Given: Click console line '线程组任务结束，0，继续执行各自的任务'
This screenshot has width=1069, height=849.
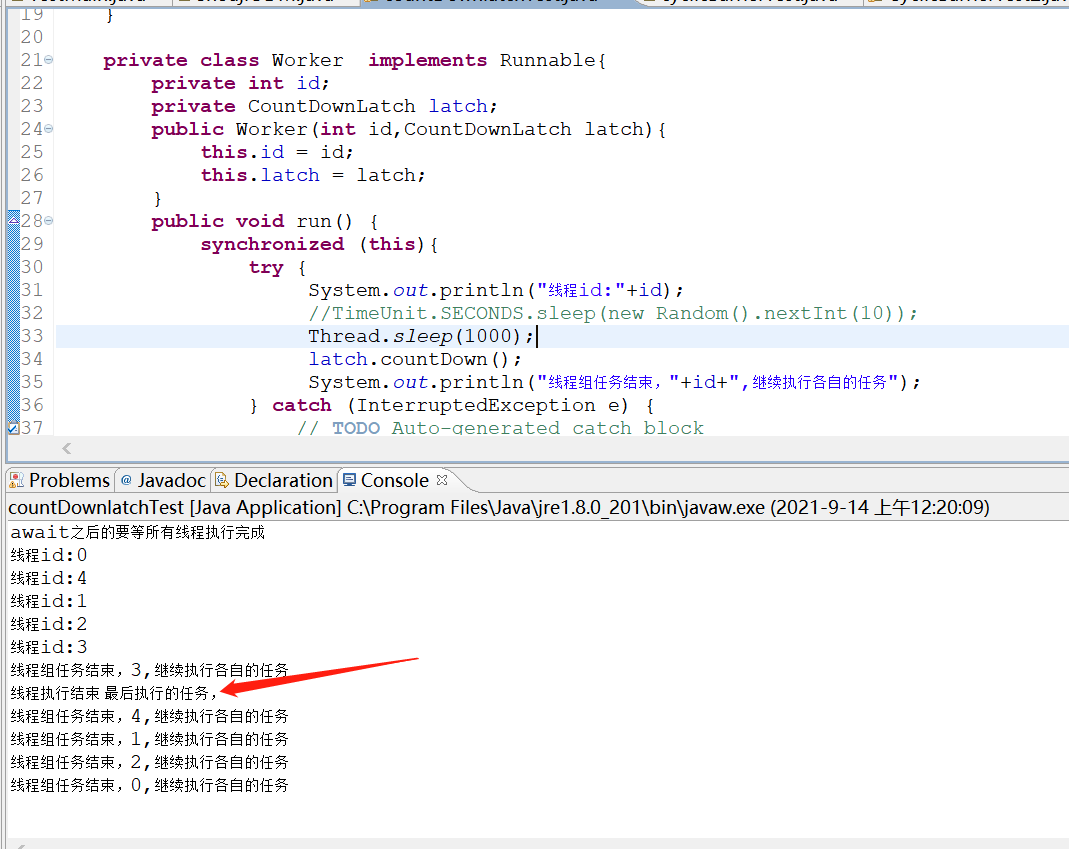Looking at the screenshot, I should (x=149, y=786).
